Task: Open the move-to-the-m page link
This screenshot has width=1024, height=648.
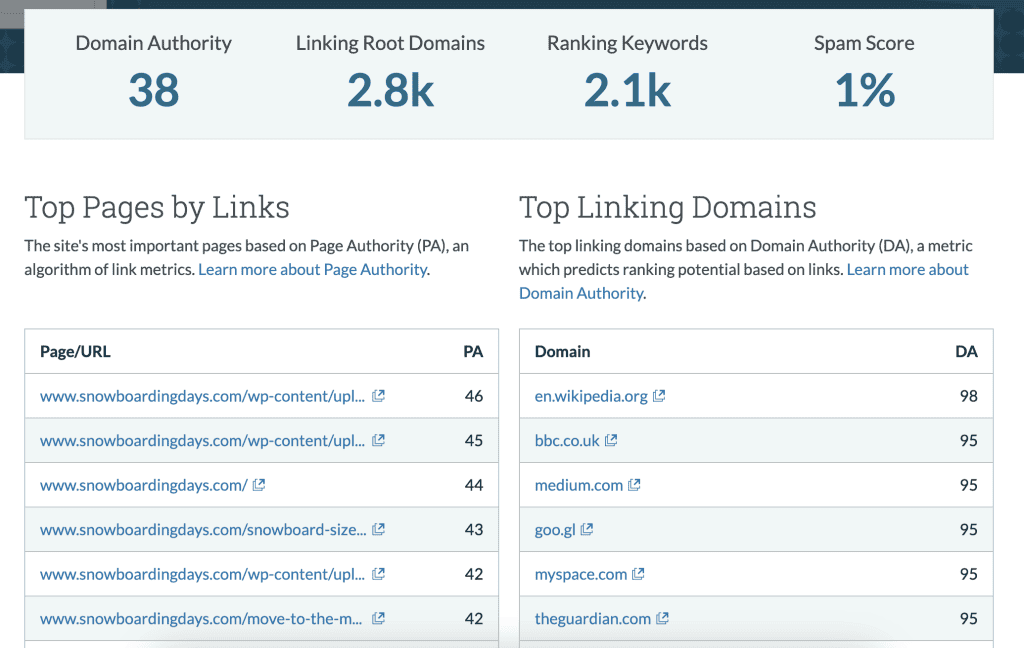Action: (x=201, y=619)
